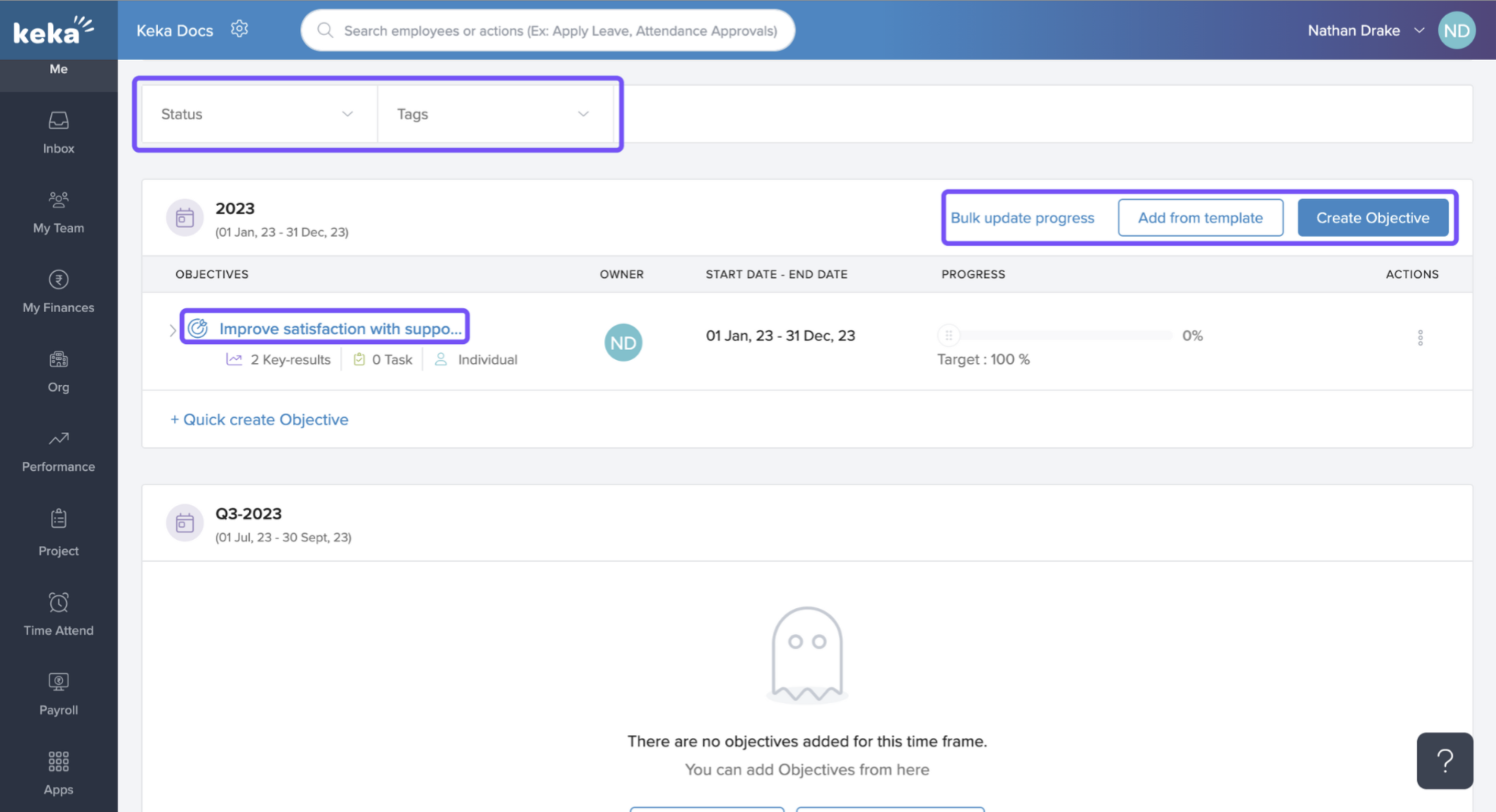Open My Finances from the sidebar
Viewport: 1496px width, 812px height.
tap(58, 291)
